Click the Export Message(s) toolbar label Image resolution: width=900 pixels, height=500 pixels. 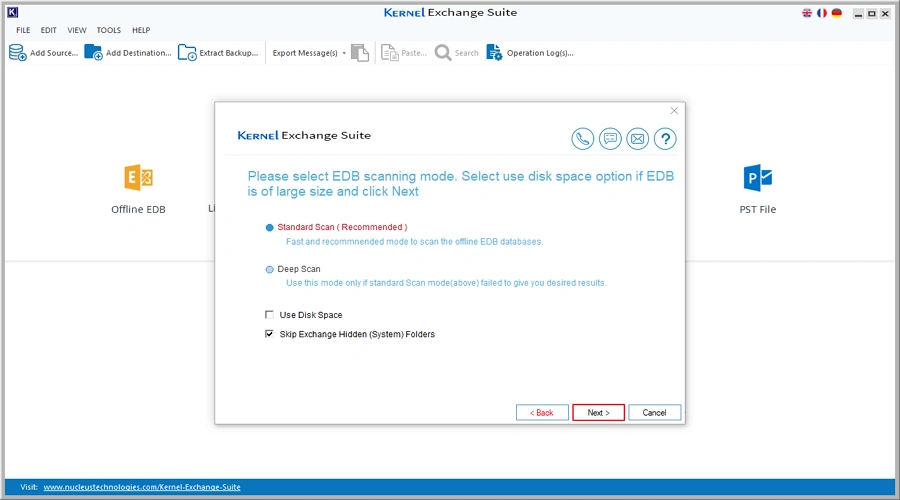(x=305, y=53)
